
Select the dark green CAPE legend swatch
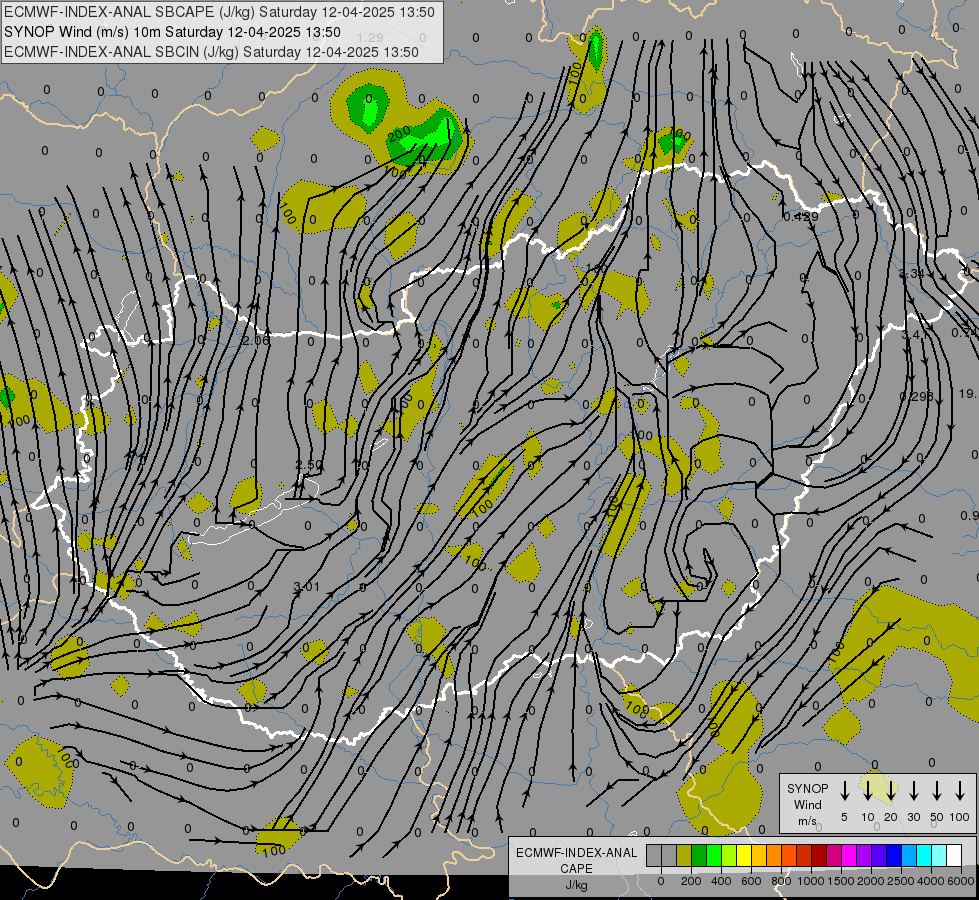pyautogui.click(x=699, y=855)
